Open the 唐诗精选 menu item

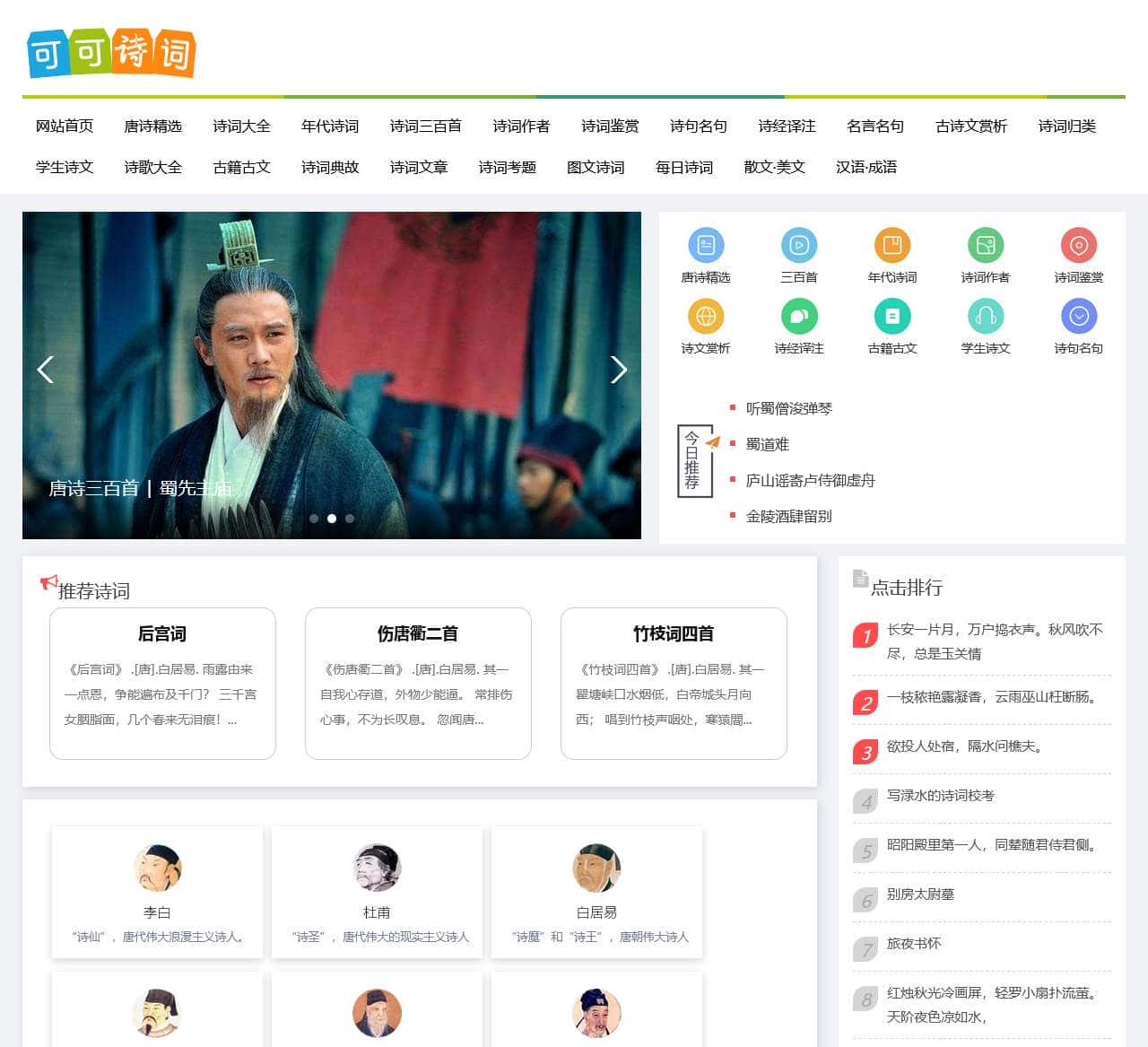coord(152,127)
